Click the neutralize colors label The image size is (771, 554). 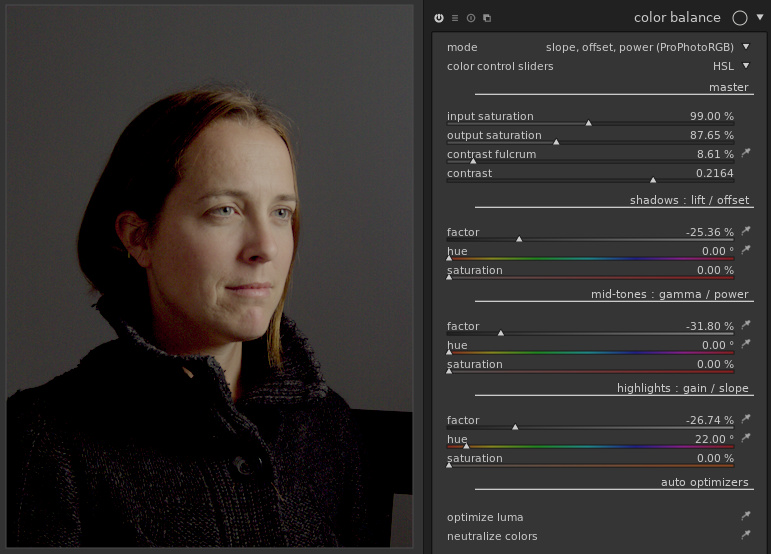(x=492, y=536)
